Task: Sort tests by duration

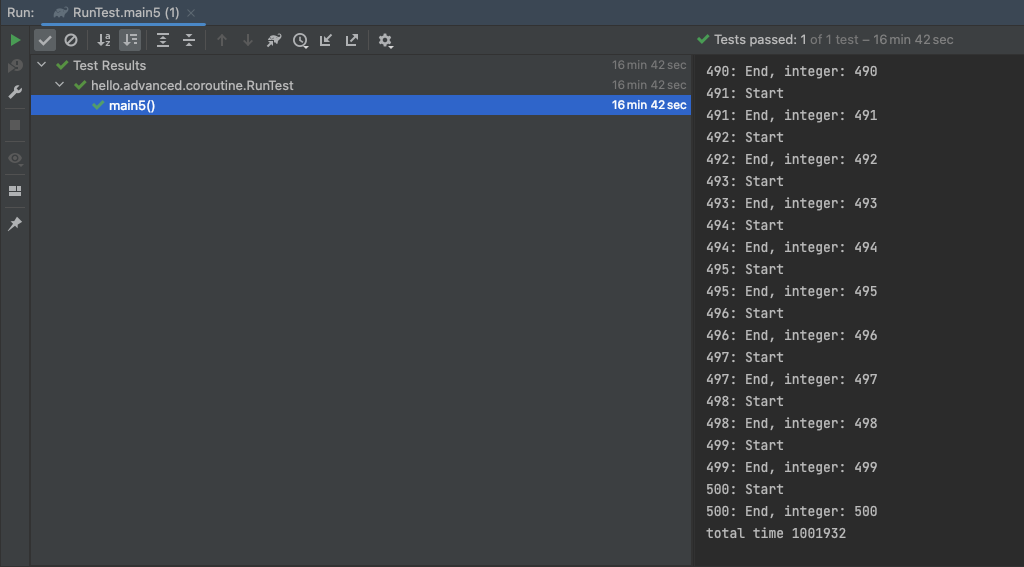Action: [130, 40]
